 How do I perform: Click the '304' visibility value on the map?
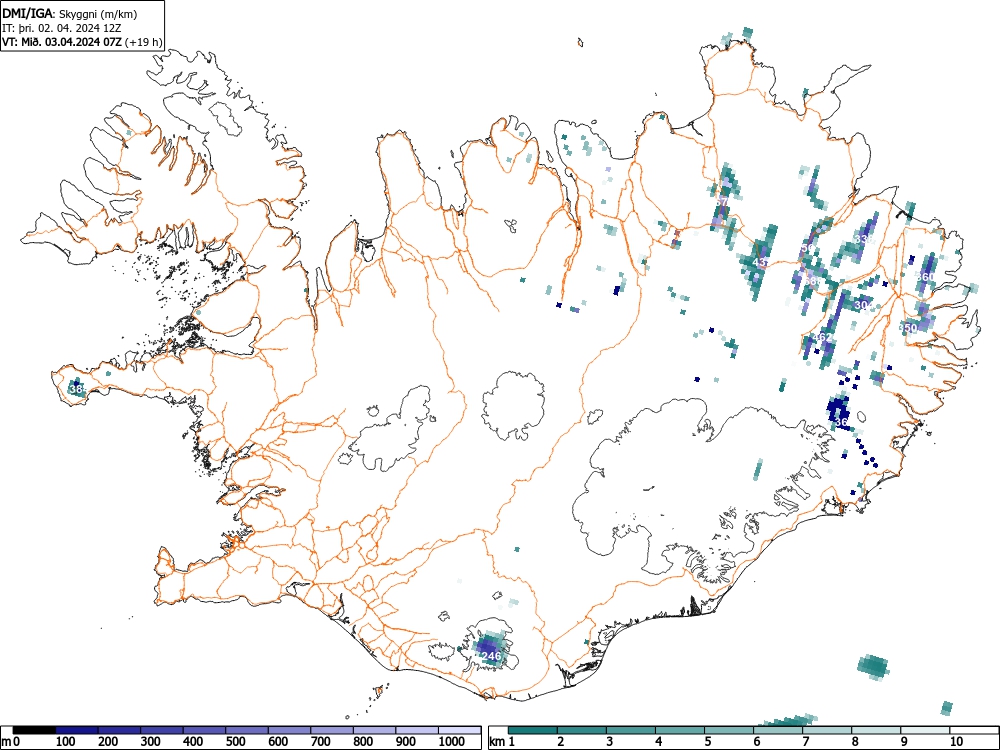864,305
